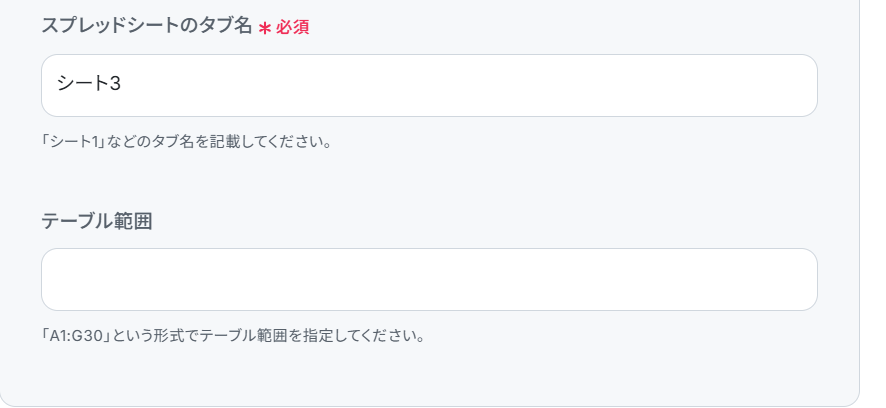886x408 pixels.
Task: Click the テーブル範囲 label
Action: tap(97, 221)
